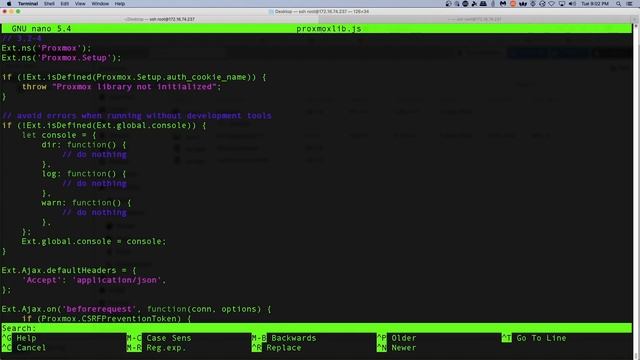Open the Help menu
Image resolution: width=640 pixels, height=360 pixels.
point(120,4)
